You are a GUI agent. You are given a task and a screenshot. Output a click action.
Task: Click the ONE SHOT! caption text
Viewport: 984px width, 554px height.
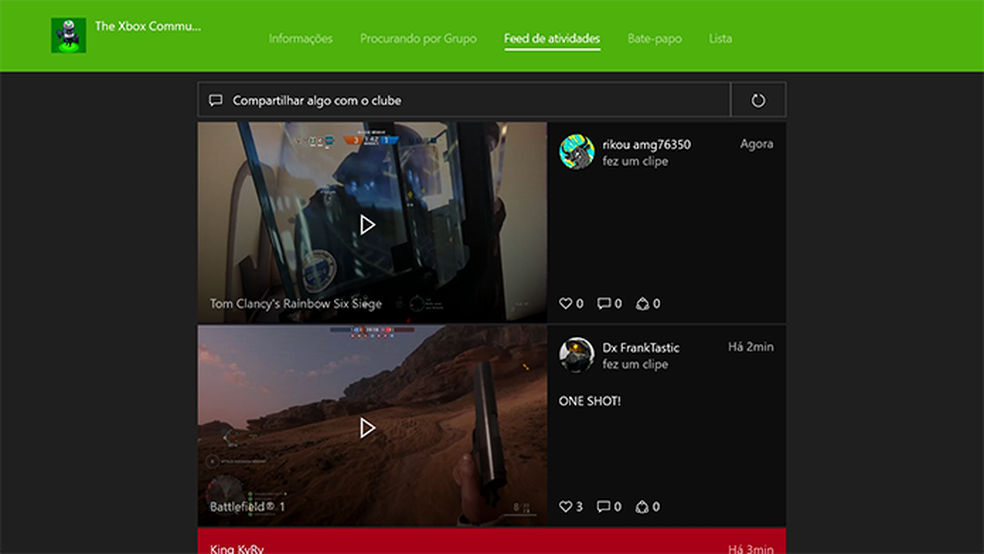(x=590, y=401)
